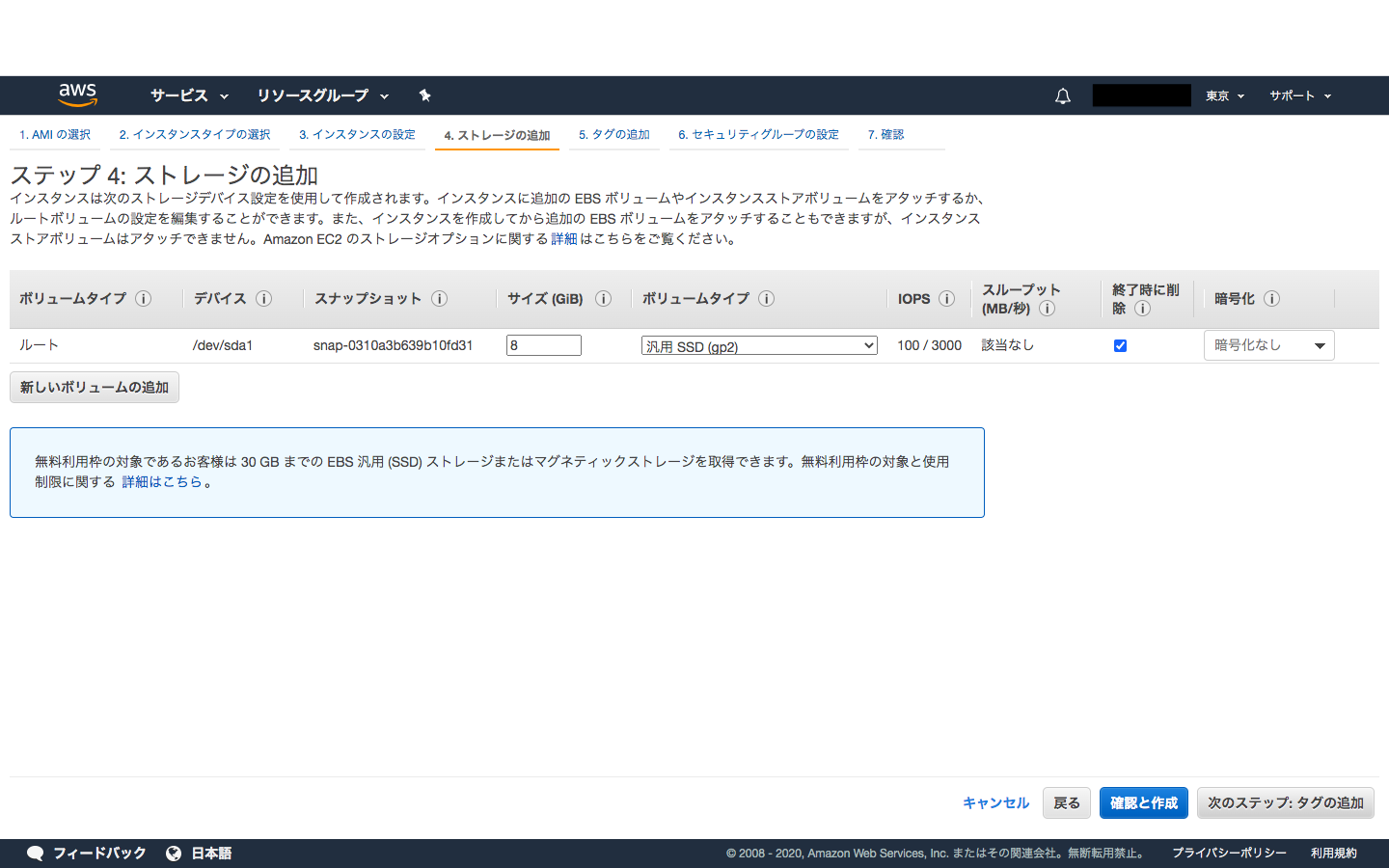Open the 暗号化なし encryption dropdown
The width and height of the screenshot is (1389, 868).
pyautogui.click(x=1267, y=344)
